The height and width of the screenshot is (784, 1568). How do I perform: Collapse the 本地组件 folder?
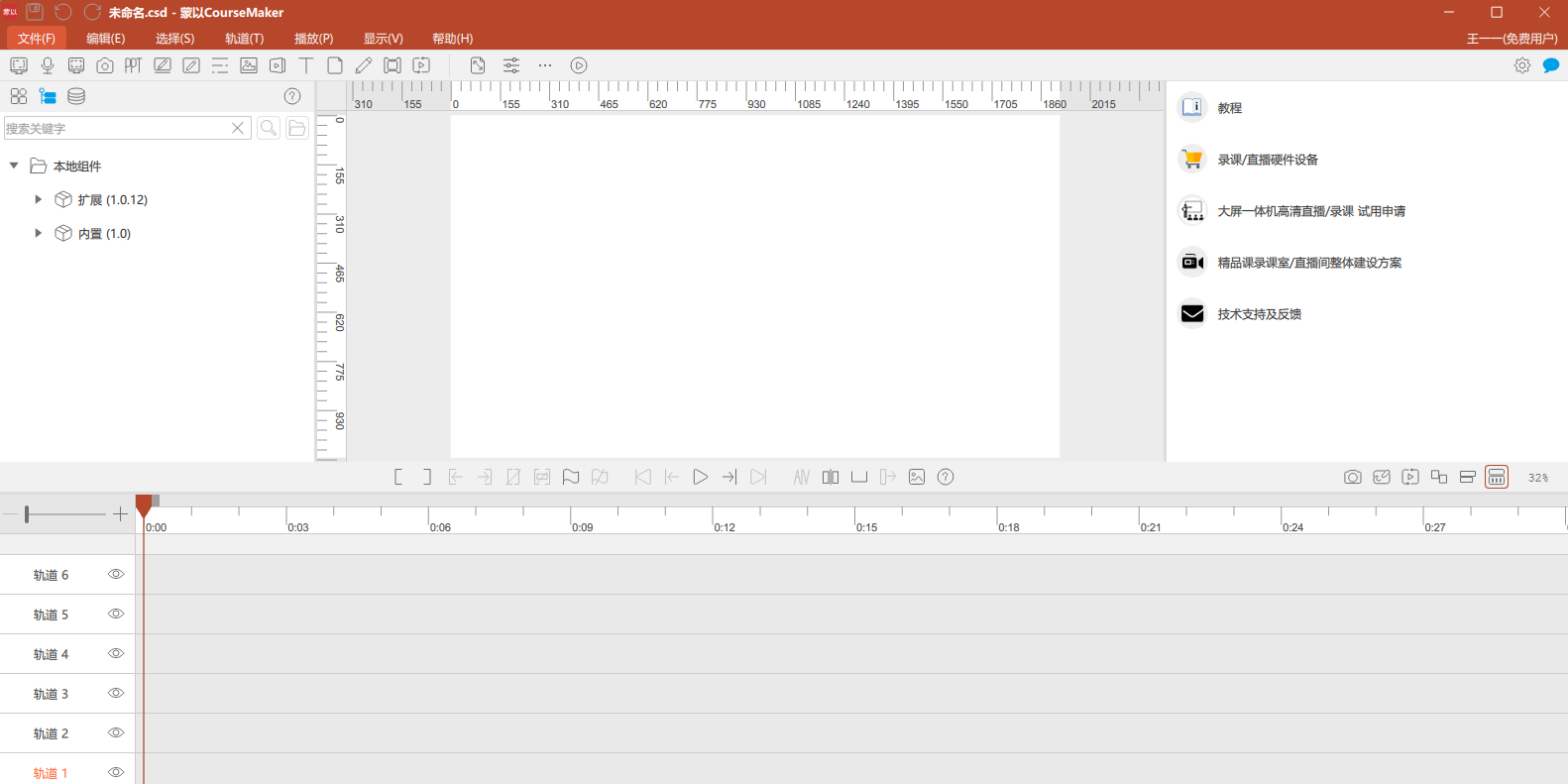click(x=14, y=166)
